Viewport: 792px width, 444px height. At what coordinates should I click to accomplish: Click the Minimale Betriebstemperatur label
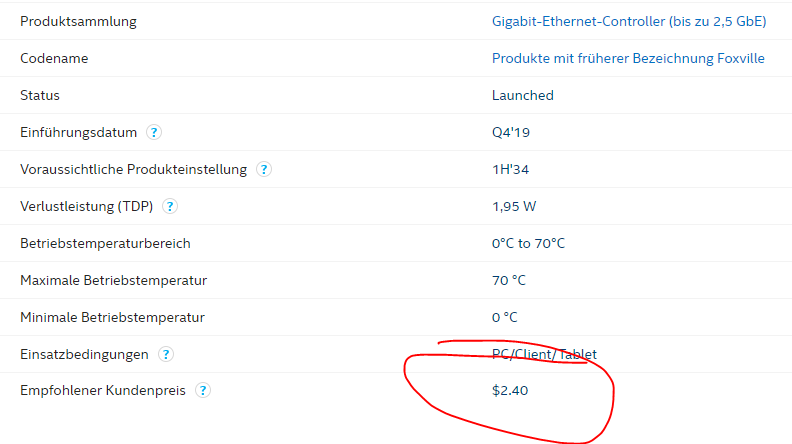pos(112,317)
